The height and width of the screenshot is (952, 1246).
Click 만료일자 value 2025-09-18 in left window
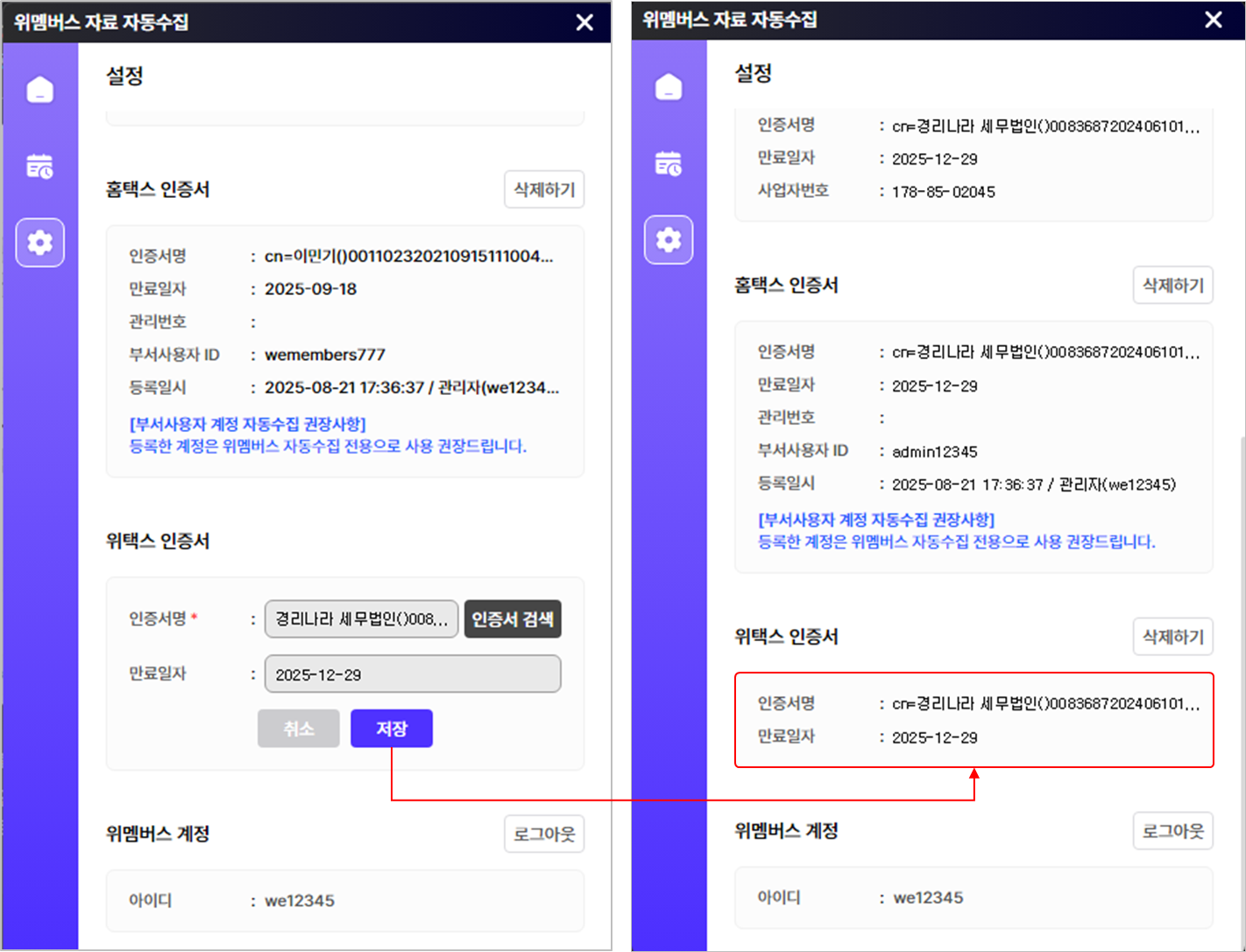click(x=311, y=289)
